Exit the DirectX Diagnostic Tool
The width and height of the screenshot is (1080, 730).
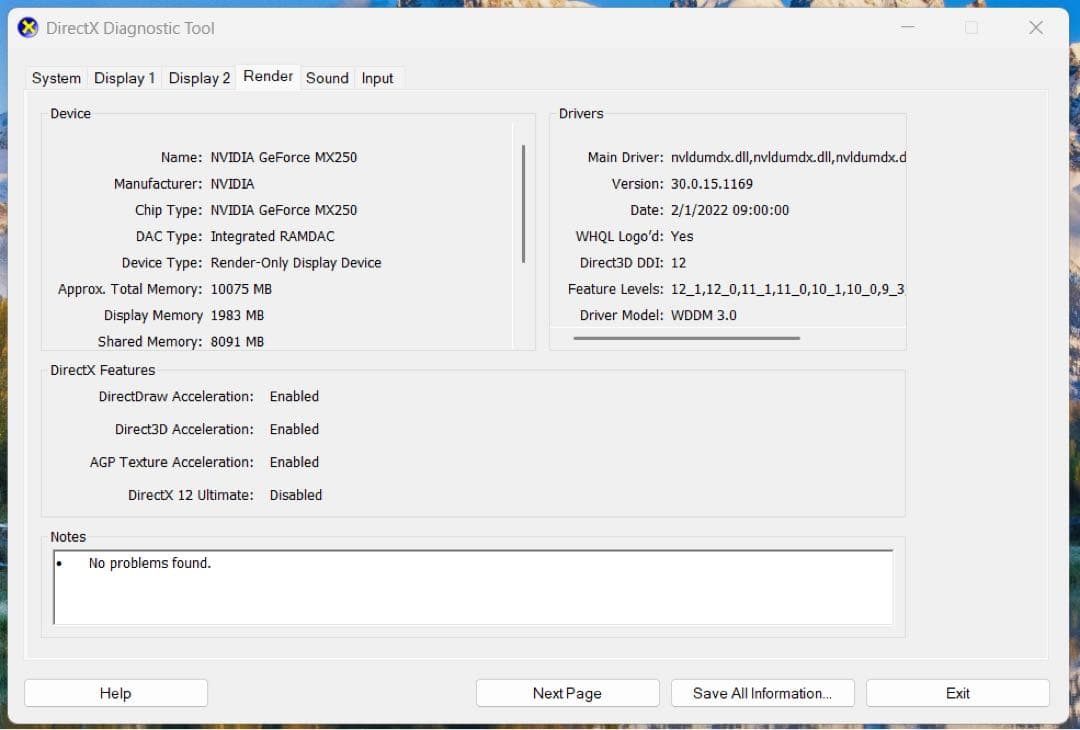click(x=957, y=692)
